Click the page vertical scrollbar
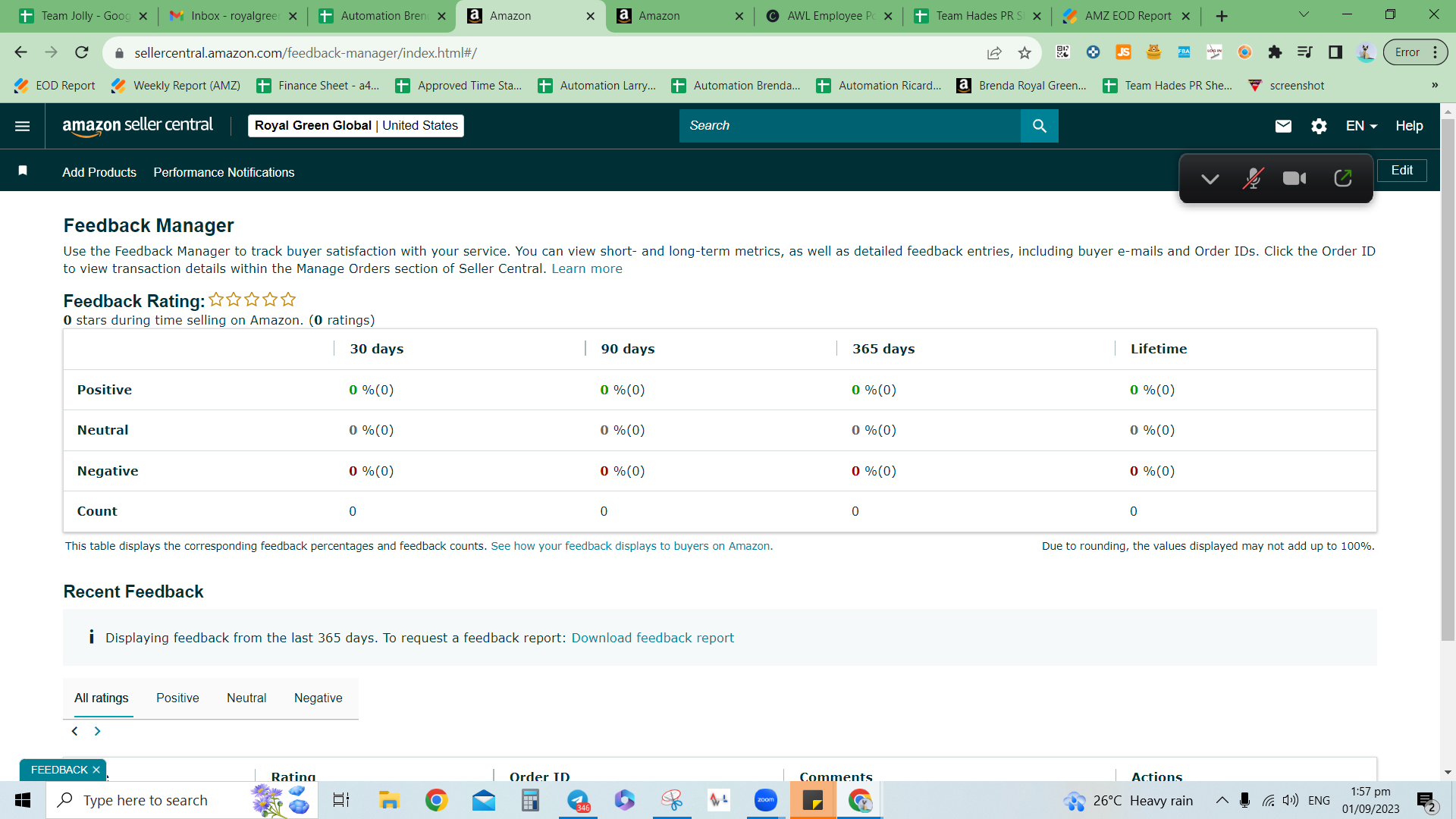This screenshot has width=1456, height=819. [x=1448, y=379]
